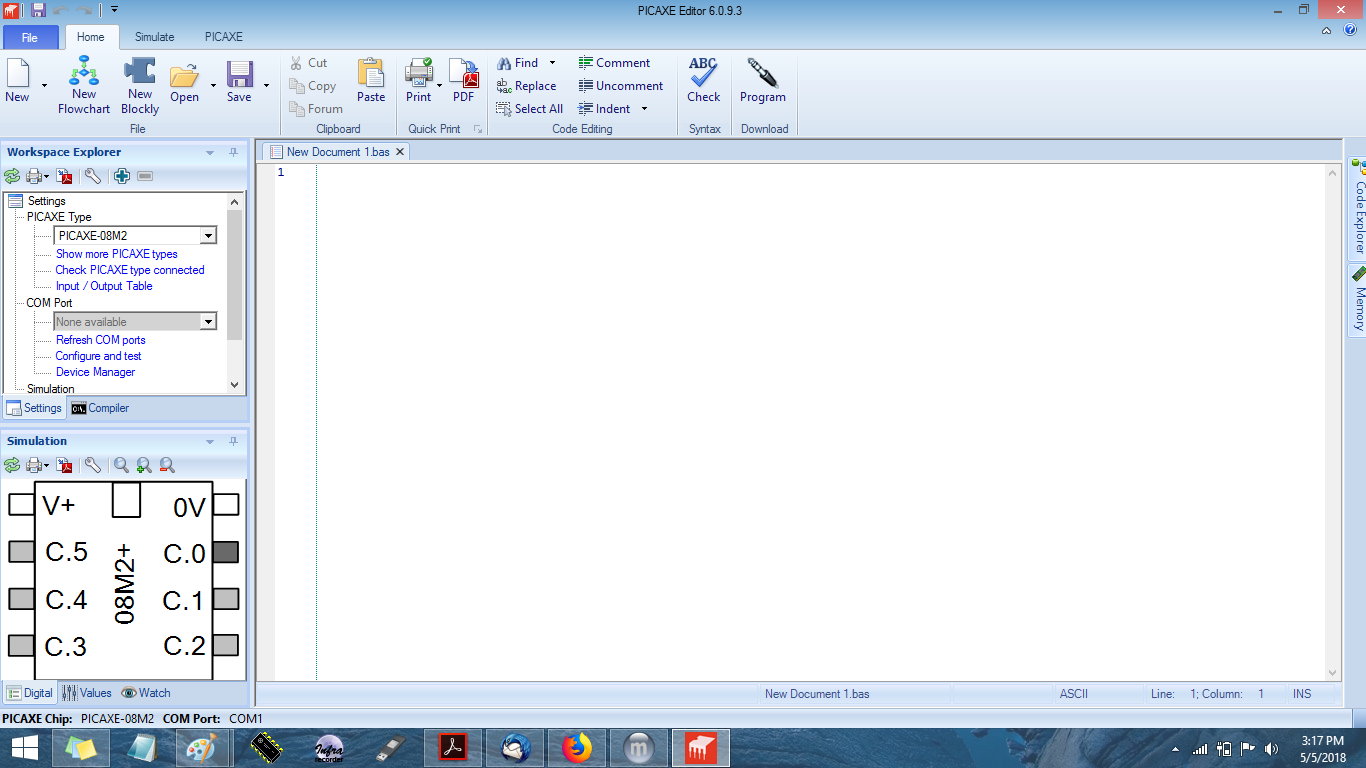Switch to the Compiler tab
The width and height of the screenshot is (1366, 768).
[100, 408]
